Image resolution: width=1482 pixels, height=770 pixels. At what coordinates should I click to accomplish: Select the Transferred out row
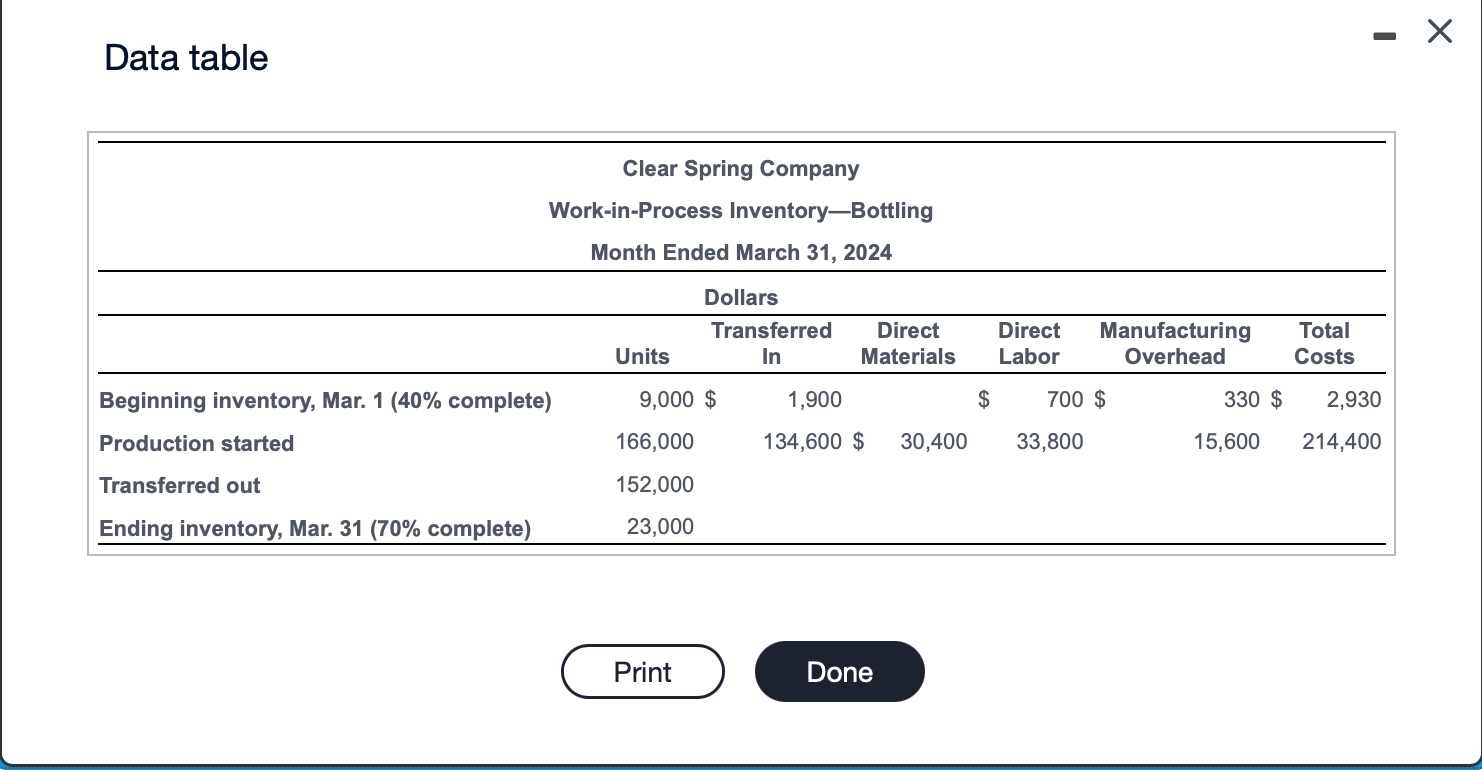179,485
